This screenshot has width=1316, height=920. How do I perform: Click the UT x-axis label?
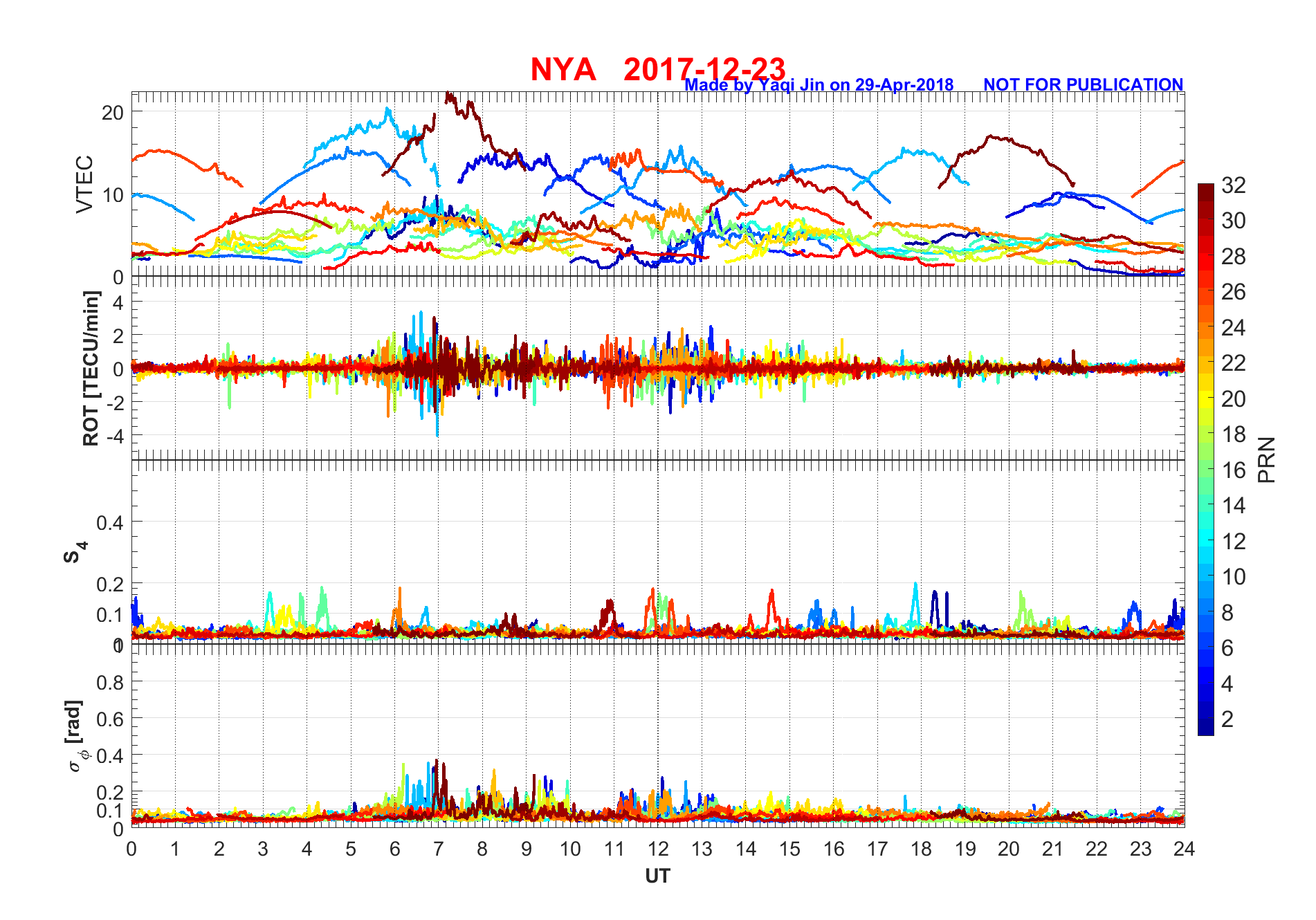(x=657, y=876)
